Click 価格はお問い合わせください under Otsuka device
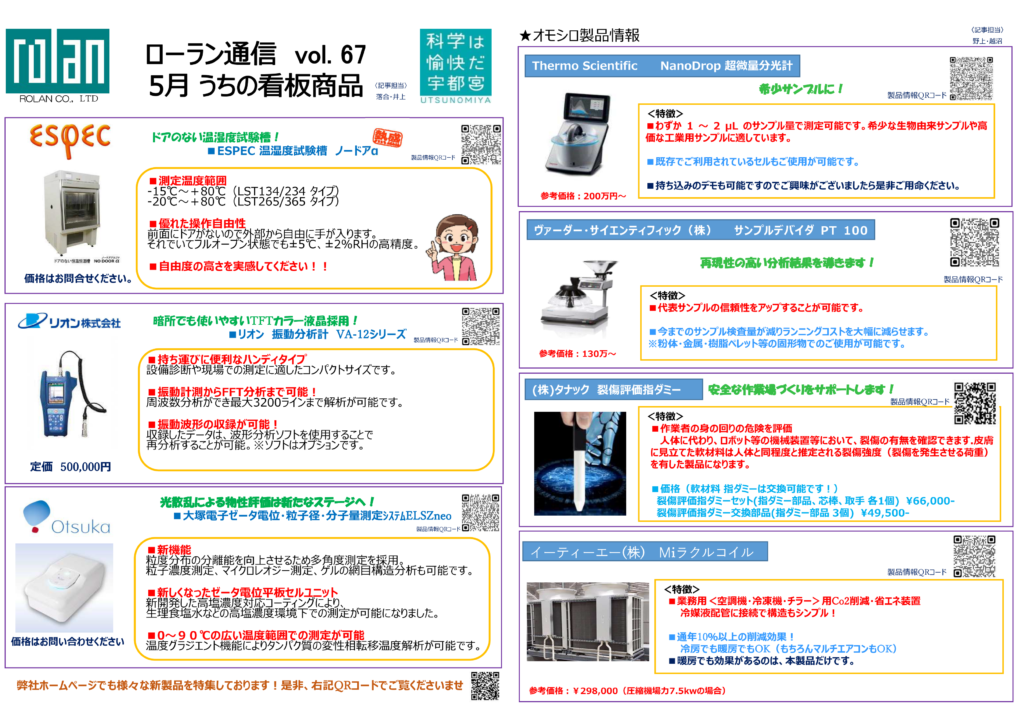This screenshot has width=1024, height=724. click(68, 642)
